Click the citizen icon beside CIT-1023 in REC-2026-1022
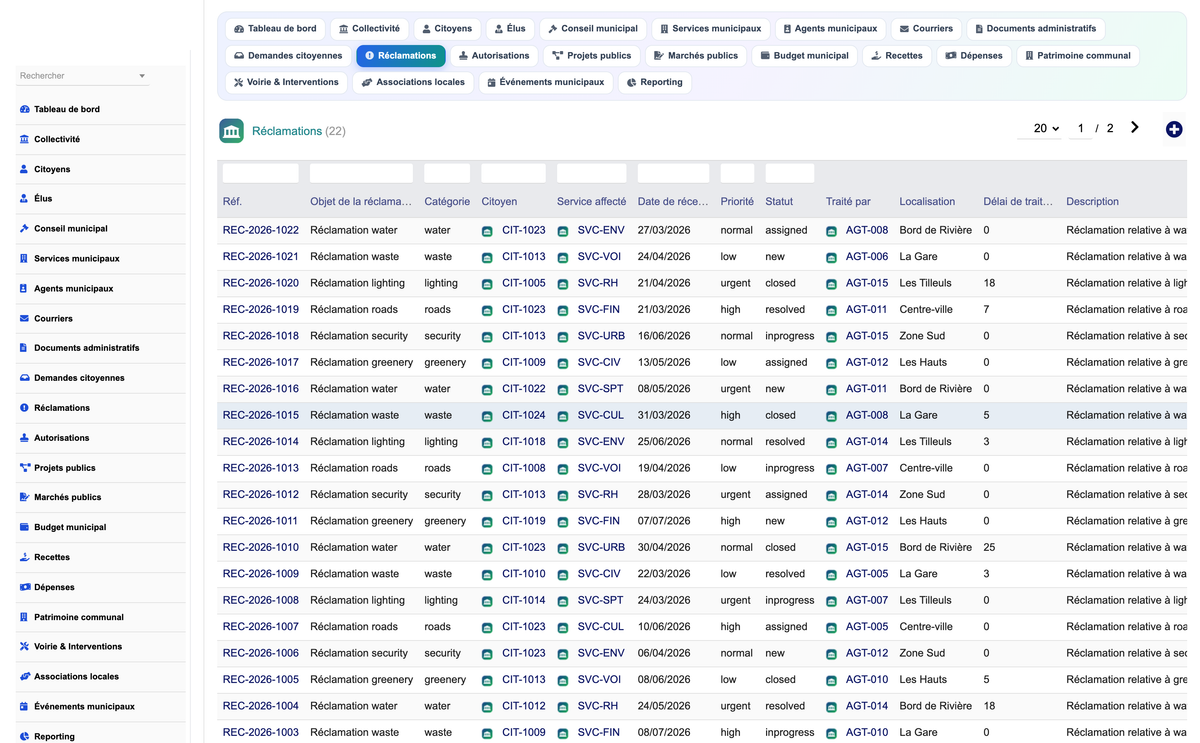Screen dimensions: 1200x743 (x=487, y=231)
